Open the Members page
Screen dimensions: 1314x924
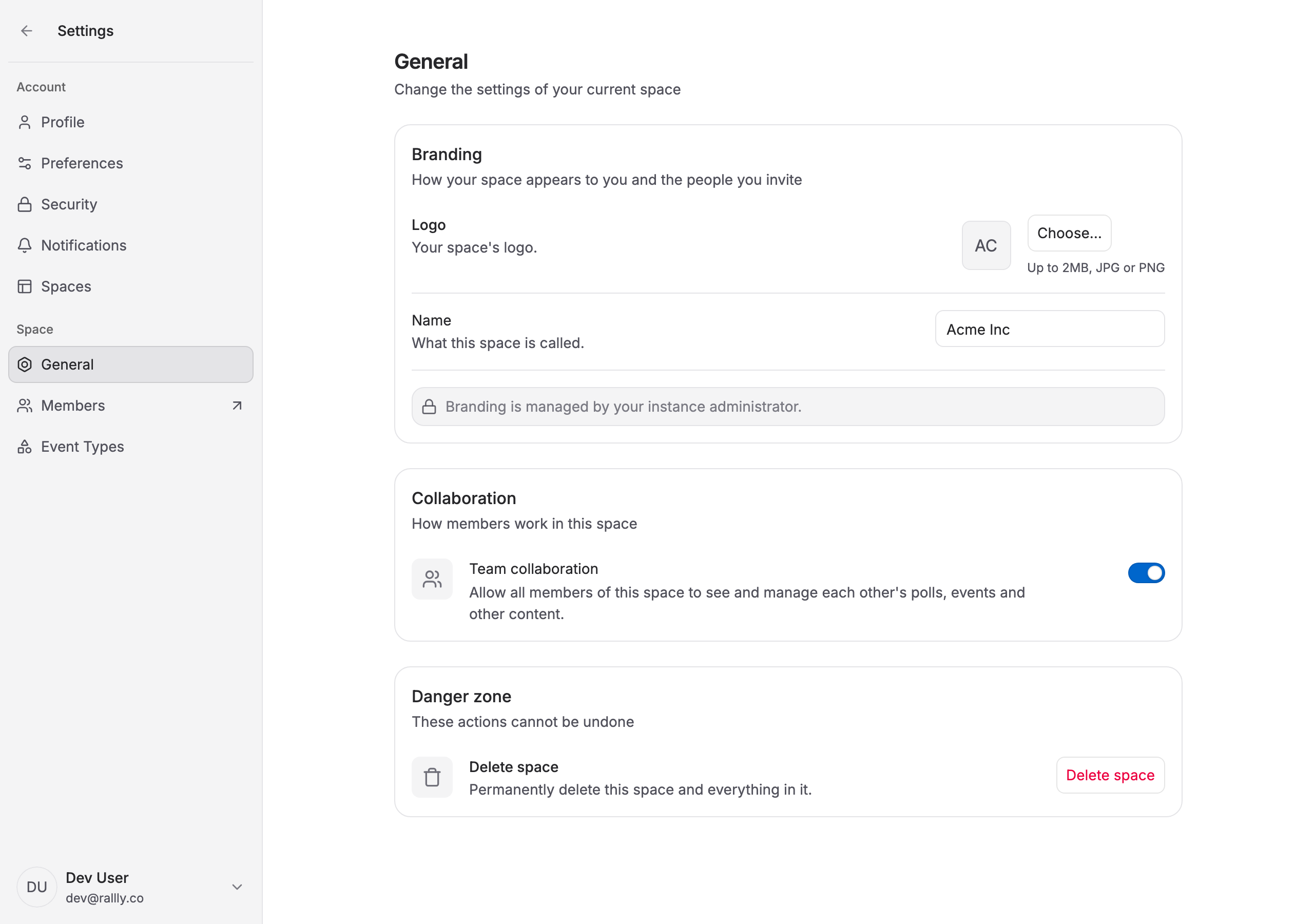point(130,406)
